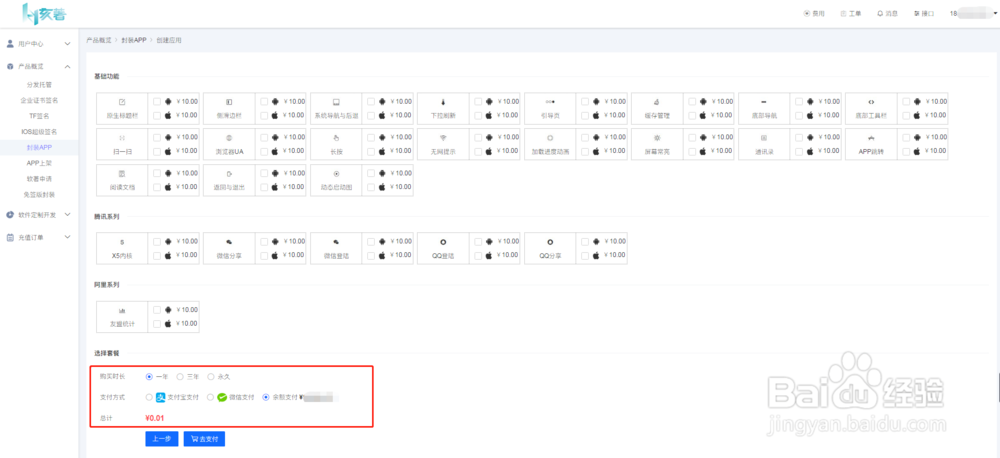Check the iOS box for 扫一扫
The width and height of the screenshot is (1000, 458).
pyautogui.click(x=157, y=151)
